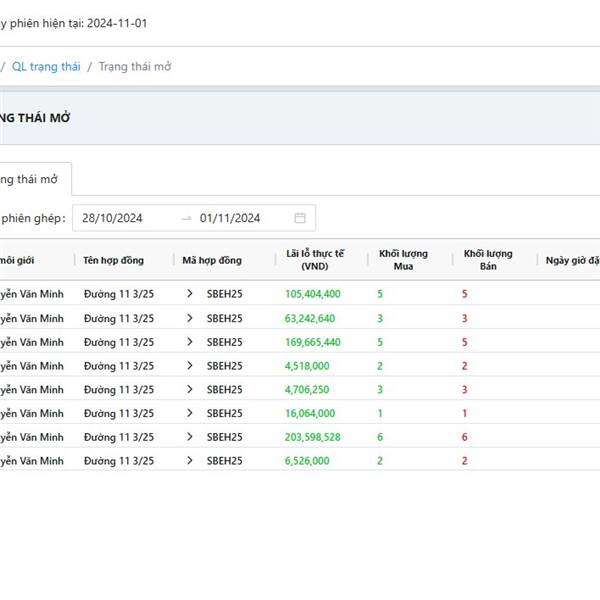
Task: Expand row with profit 169,665,440
Action: [x=189, y=342]
